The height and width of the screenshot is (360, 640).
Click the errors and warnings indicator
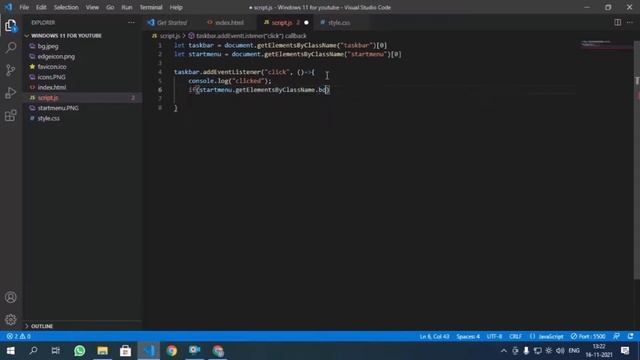tap(18, 336)
